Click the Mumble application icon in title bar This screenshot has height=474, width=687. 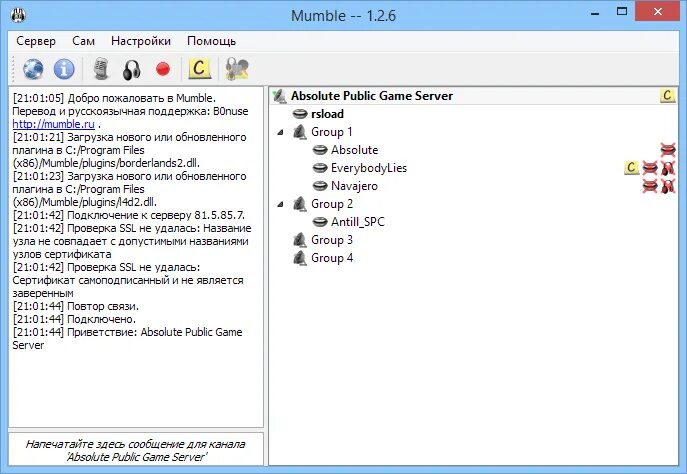point(18,16)
